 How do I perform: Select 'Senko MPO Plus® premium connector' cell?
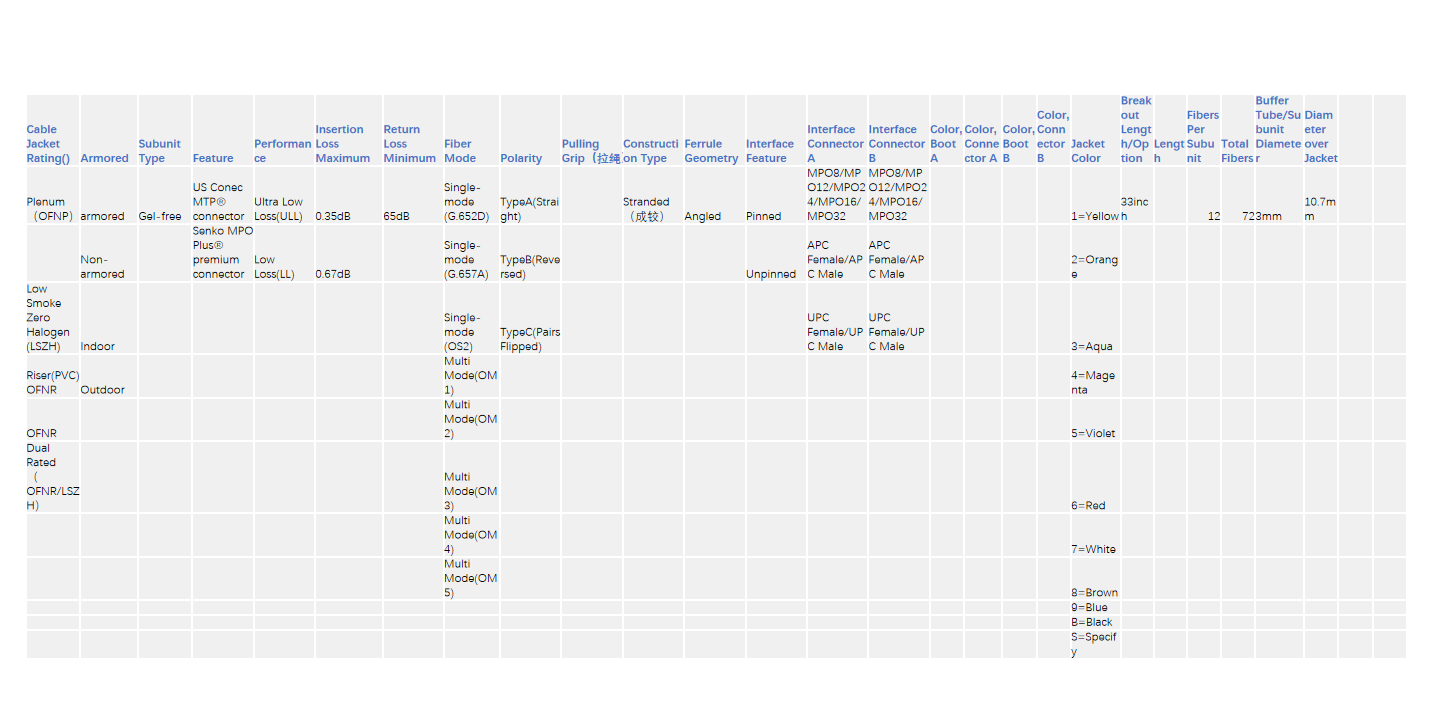point(222,253)
